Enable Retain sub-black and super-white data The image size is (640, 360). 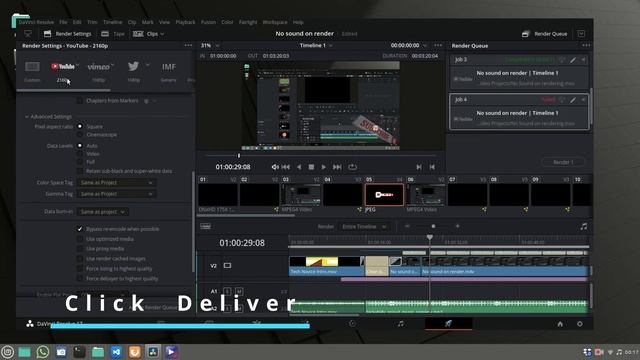click(80, 171)
